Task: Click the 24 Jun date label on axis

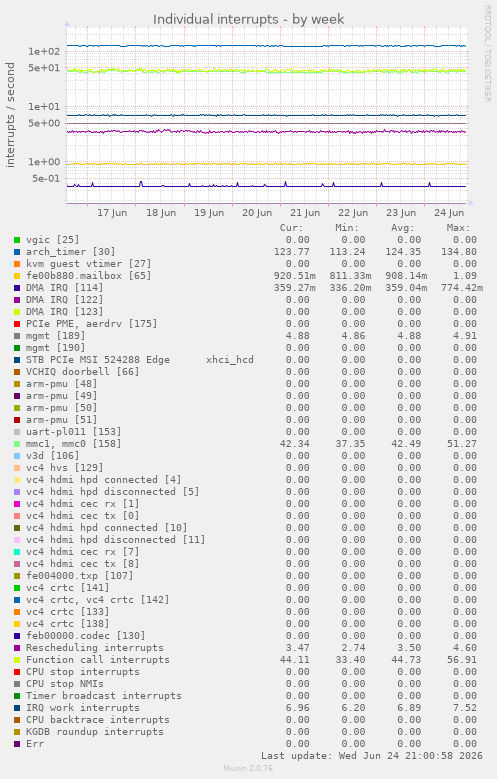Action: [449, 213]
